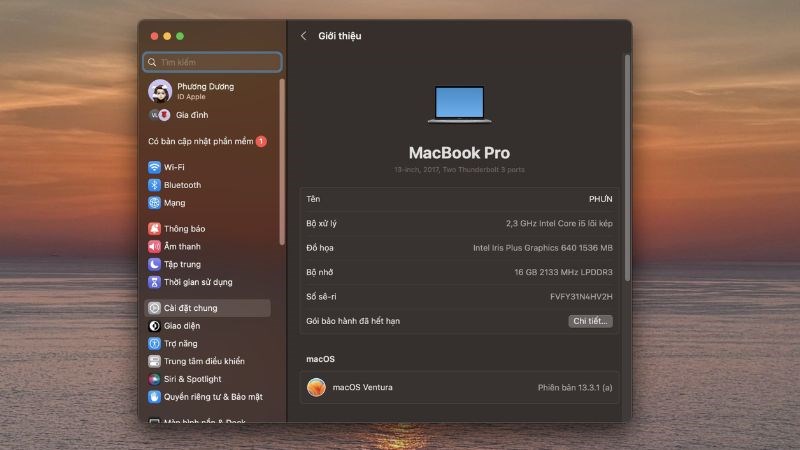Click the Tên row value PHƯN
Image resolution: width=800 pixels, height=450 pixels.
point(601,199)
